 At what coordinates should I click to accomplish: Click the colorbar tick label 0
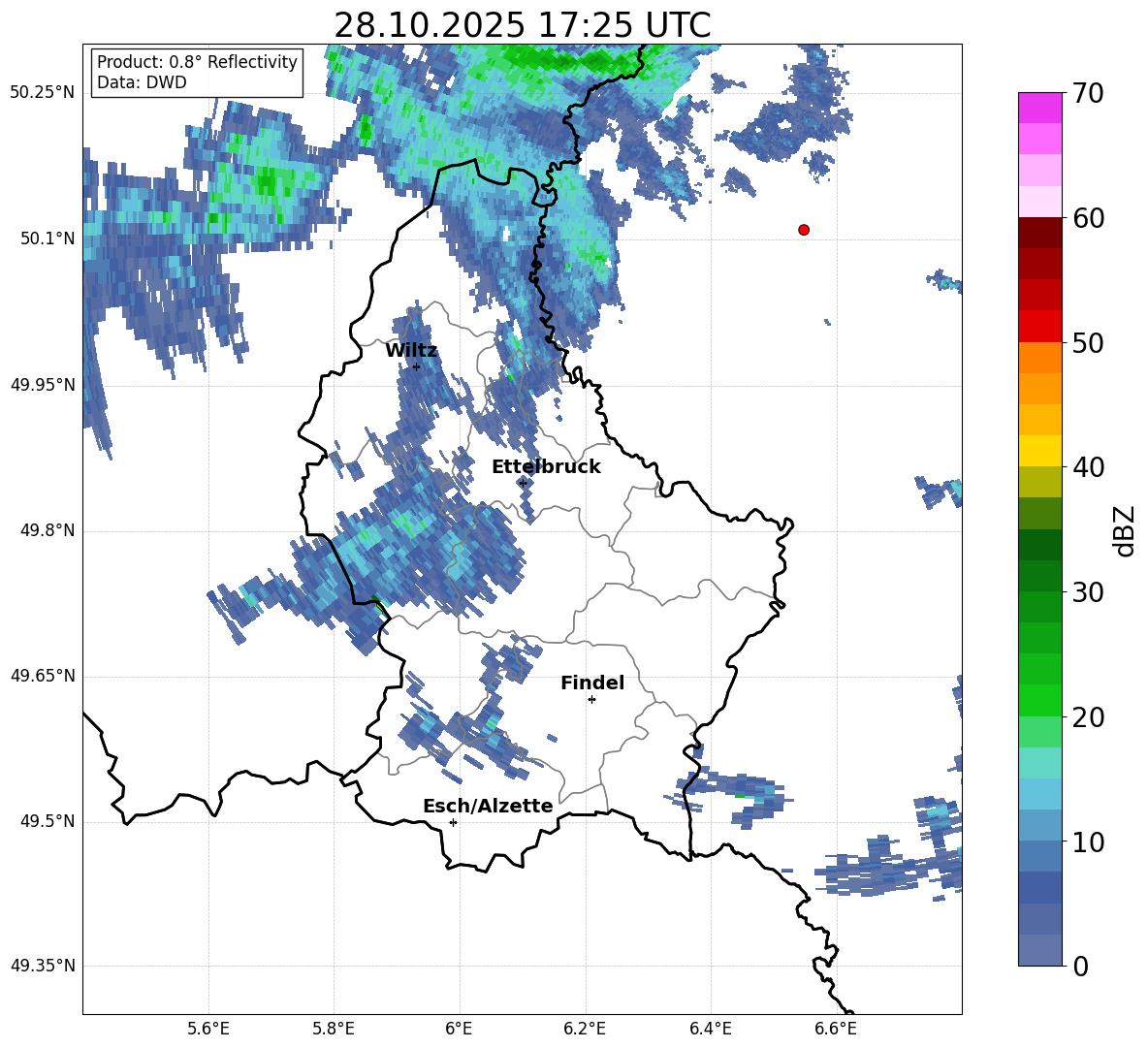[x=1080, y=966]
